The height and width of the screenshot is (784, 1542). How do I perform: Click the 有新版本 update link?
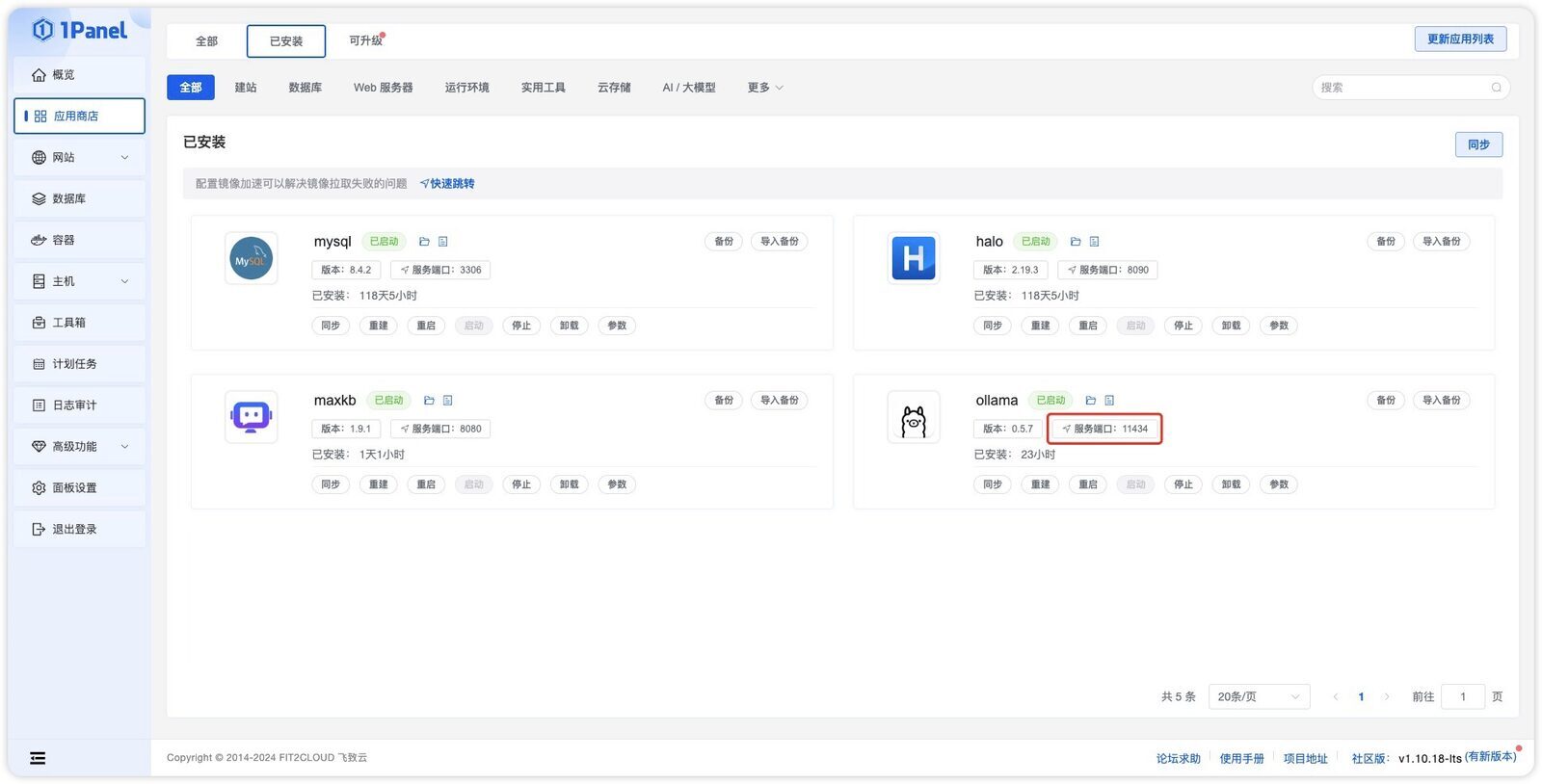click(1490, 757)
